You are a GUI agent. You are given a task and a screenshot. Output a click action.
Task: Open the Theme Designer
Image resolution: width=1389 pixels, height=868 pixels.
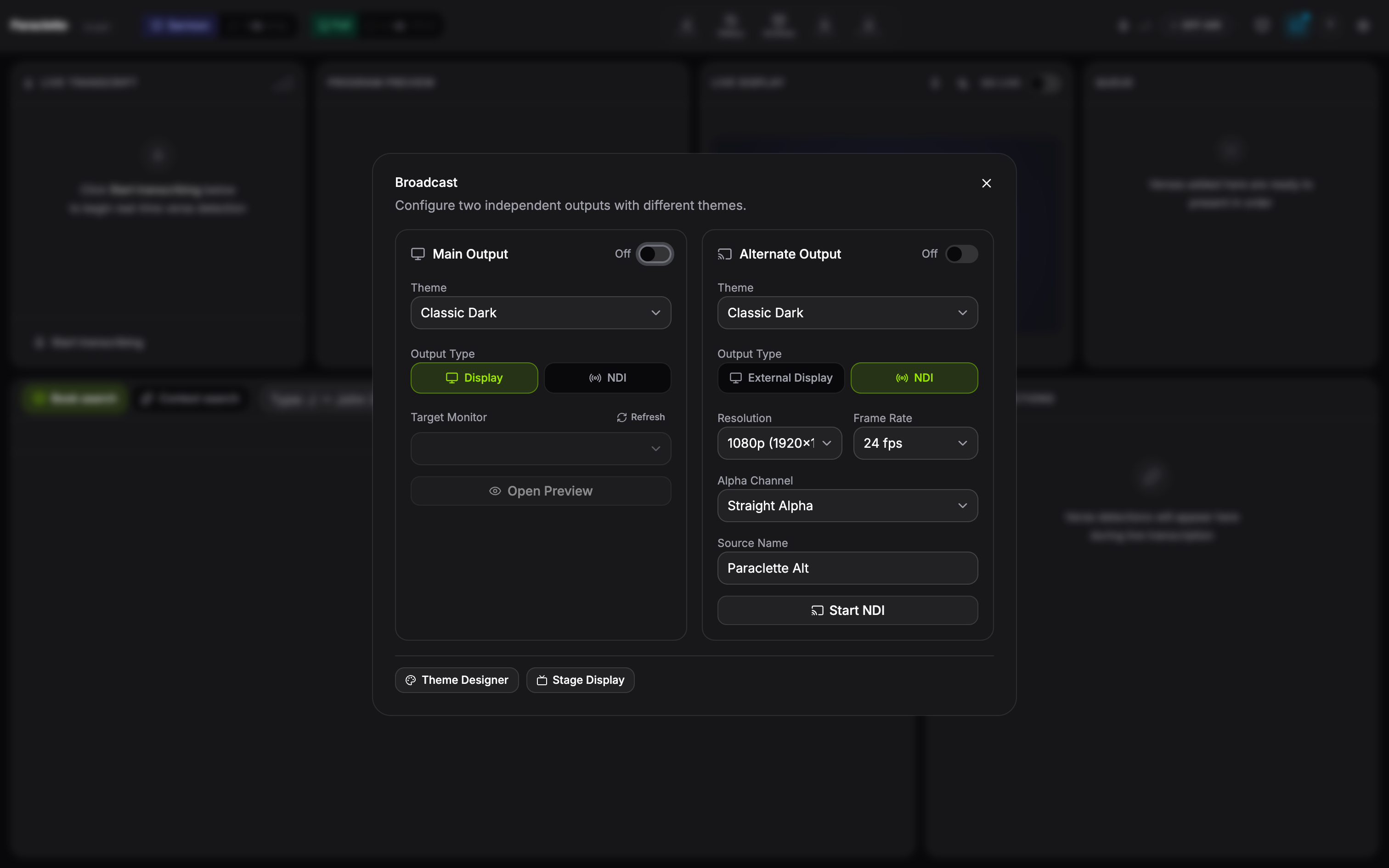457,680
